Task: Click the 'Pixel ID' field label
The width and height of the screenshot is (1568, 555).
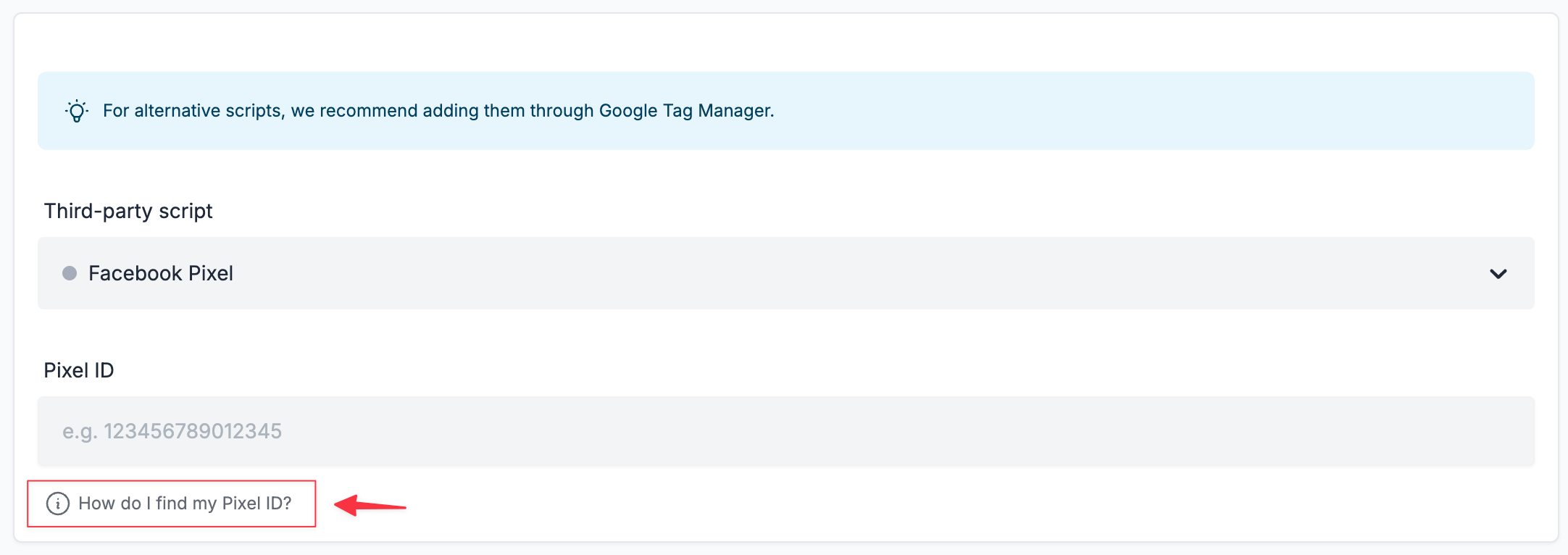Action: [x=79, y=370]
